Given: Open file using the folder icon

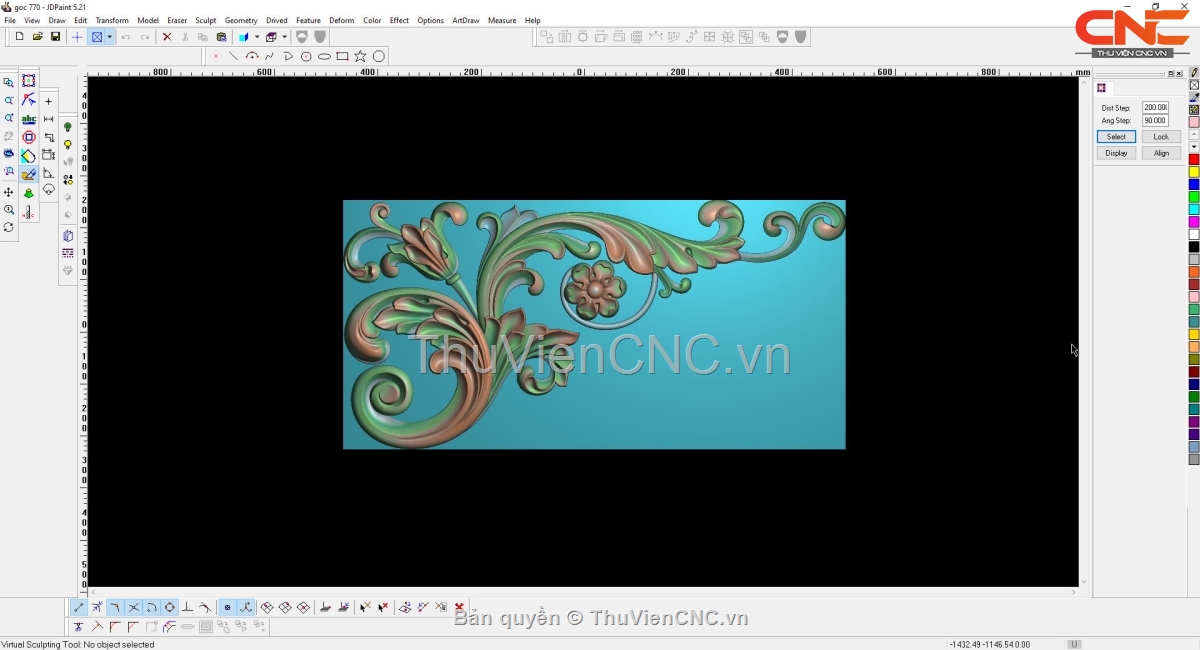Looking at the screenshot, I should pyautogui.click(x=37, y=37).
